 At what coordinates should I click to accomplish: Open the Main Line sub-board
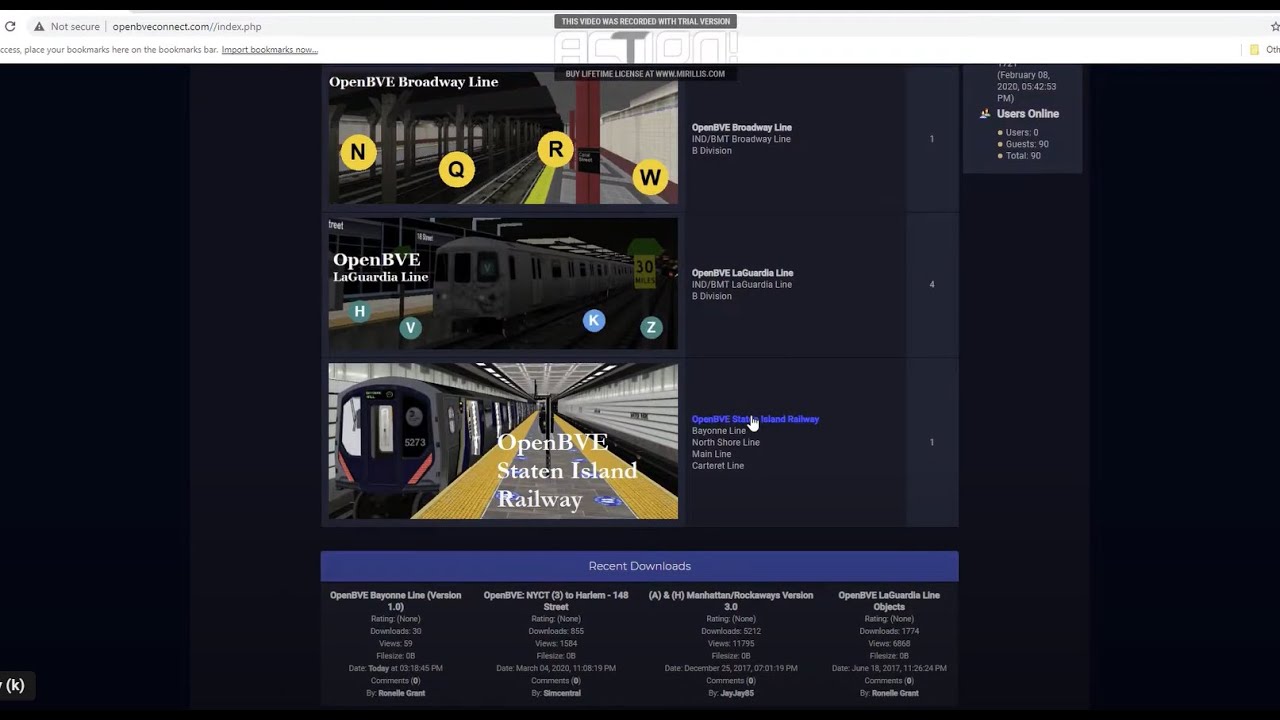(x=712, y=454)
